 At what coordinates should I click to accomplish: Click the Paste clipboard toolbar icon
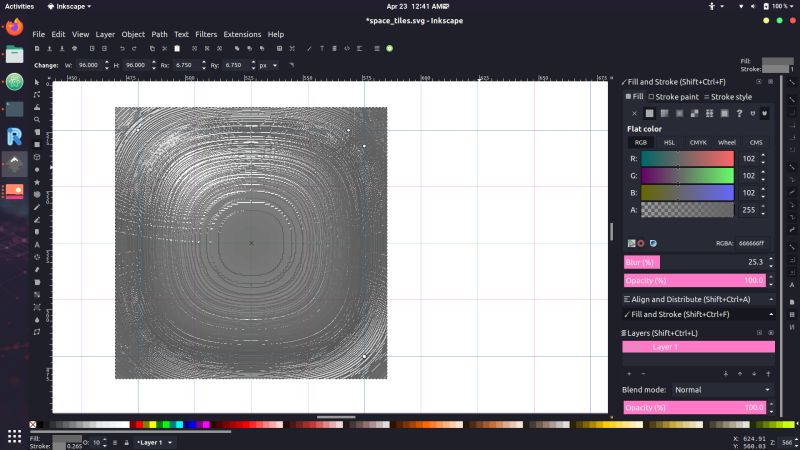pyautogui.click(x=177, y=48)
